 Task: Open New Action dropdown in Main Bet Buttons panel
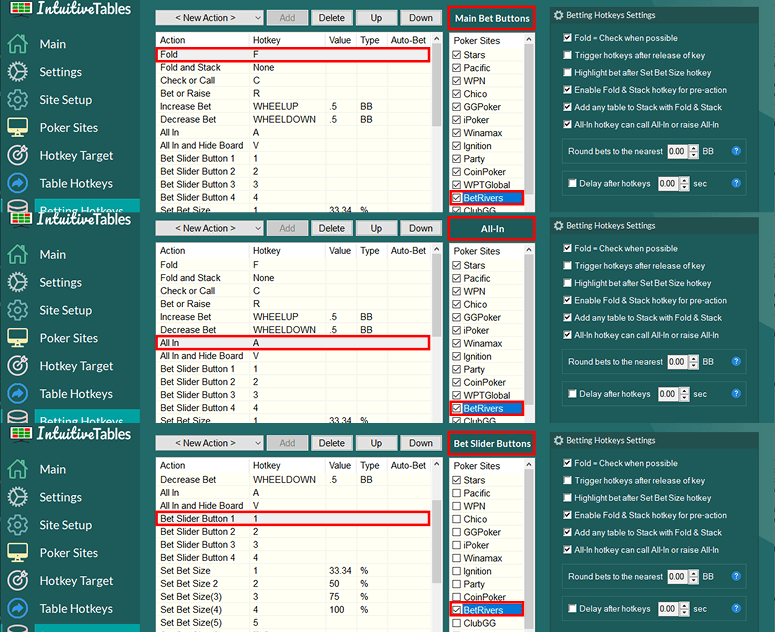209,18
